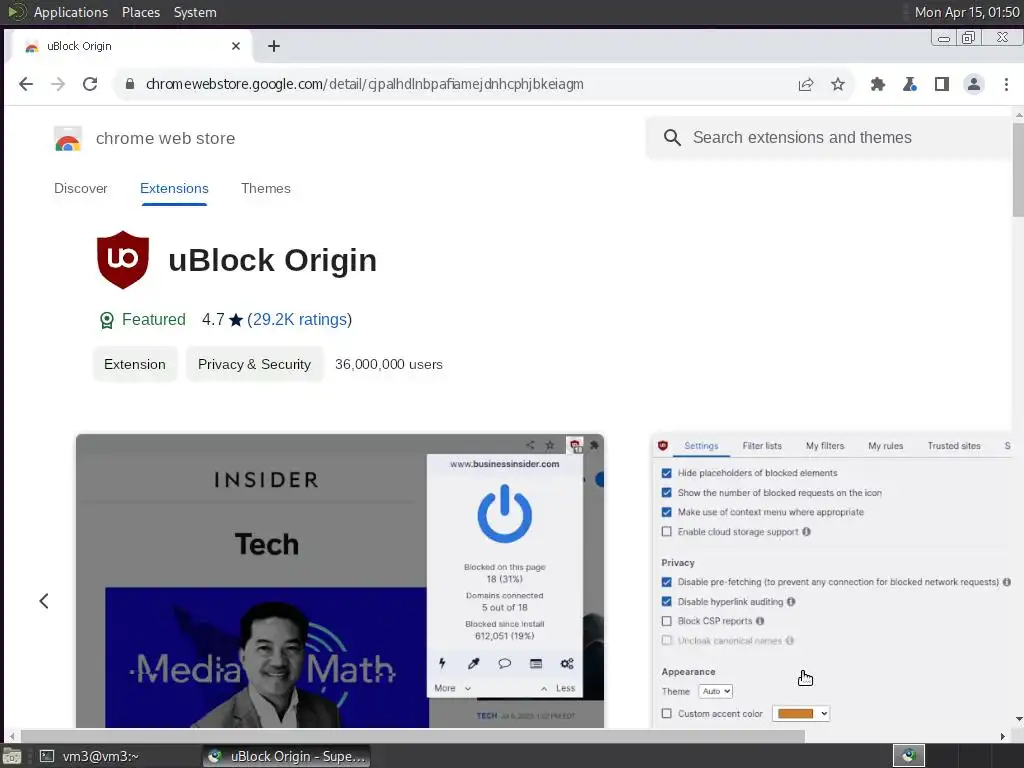Bookmark this tab with the star icon
The image size is (1024, 768).
(x=838, y=84)
